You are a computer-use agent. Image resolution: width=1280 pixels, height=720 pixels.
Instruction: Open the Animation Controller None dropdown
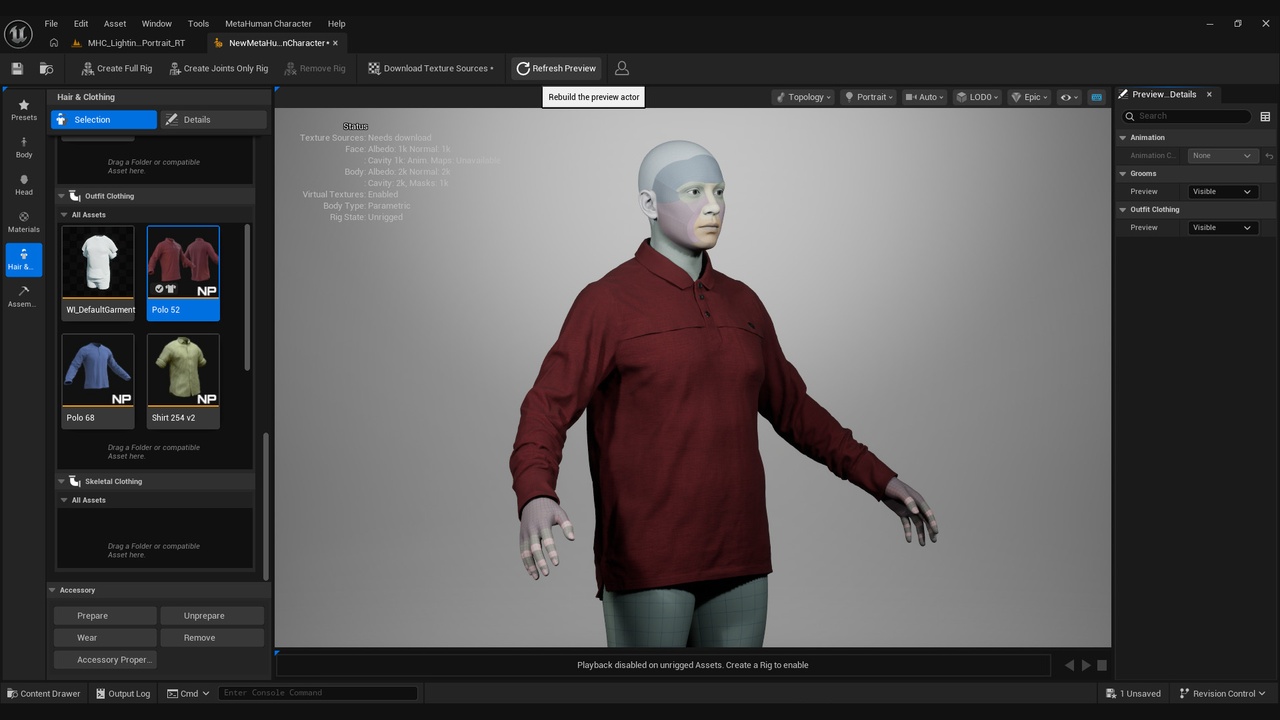coord(1222,156)
